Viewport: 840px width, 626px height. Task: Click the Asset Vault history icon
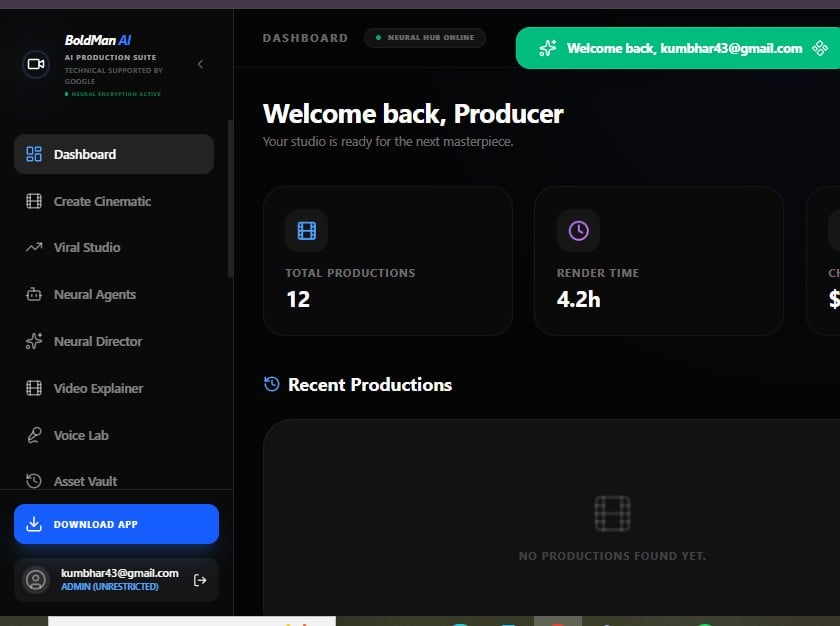tap(34, 481)
